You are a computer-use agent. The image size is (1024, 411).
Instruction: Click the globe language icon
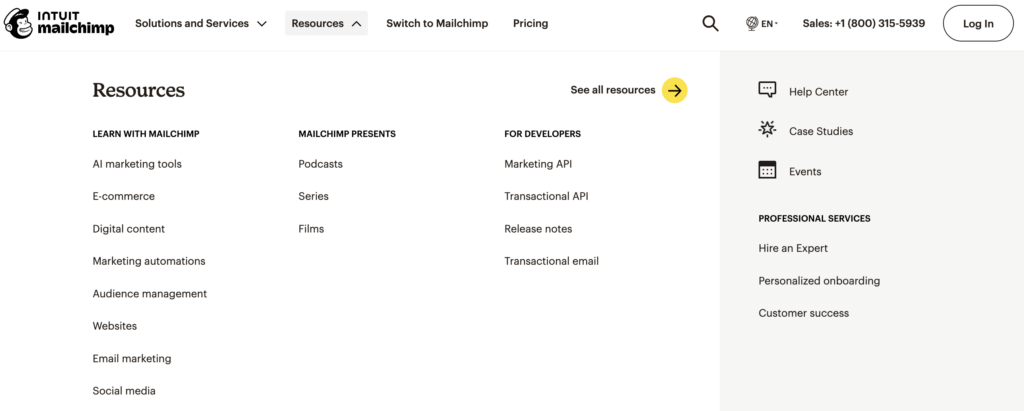(752, 23)
